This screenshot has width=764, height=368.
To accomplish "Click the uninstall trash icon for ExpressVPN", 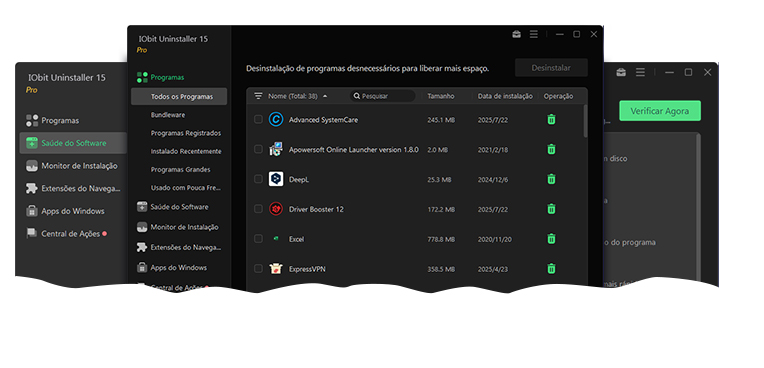I will coord(551,269).
